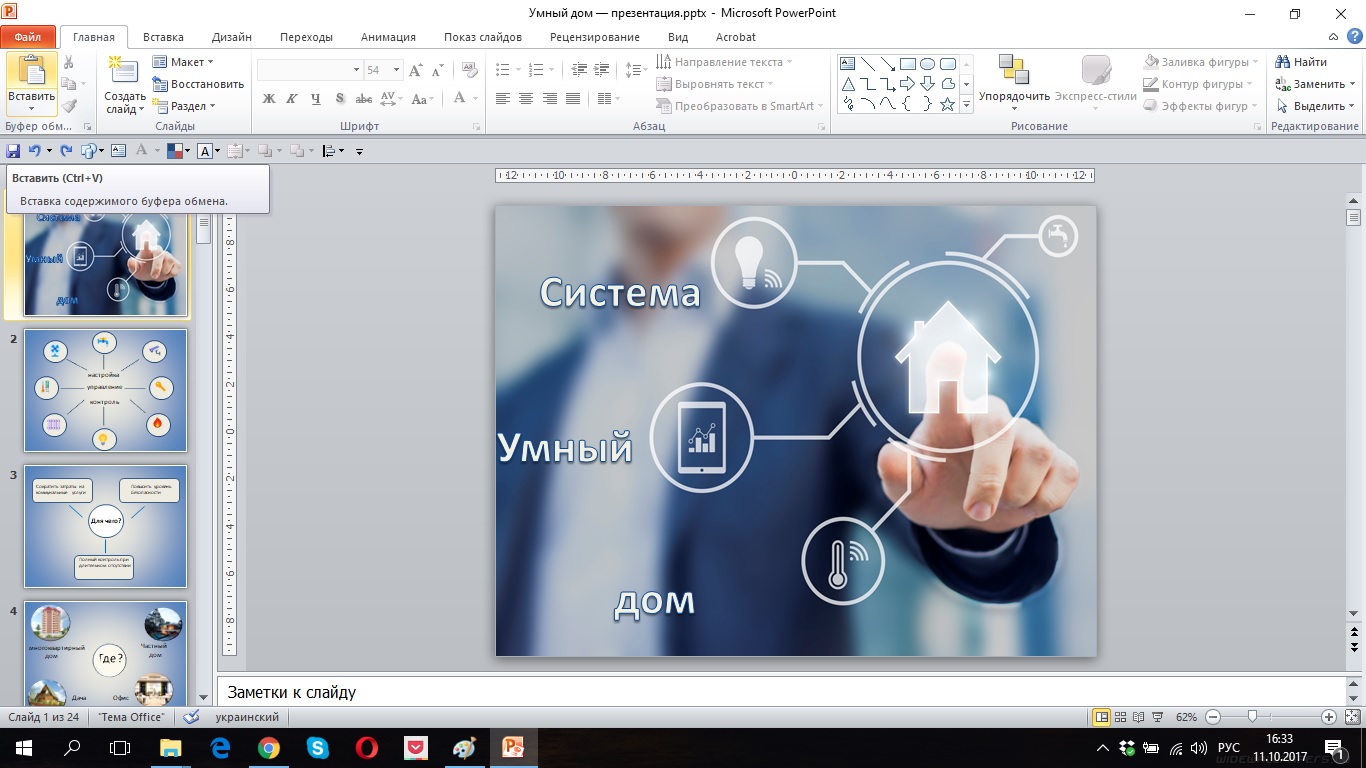Open the Файл tab
The height and width of the screenshot is (768, 1366).
click(x=28, y=37)
